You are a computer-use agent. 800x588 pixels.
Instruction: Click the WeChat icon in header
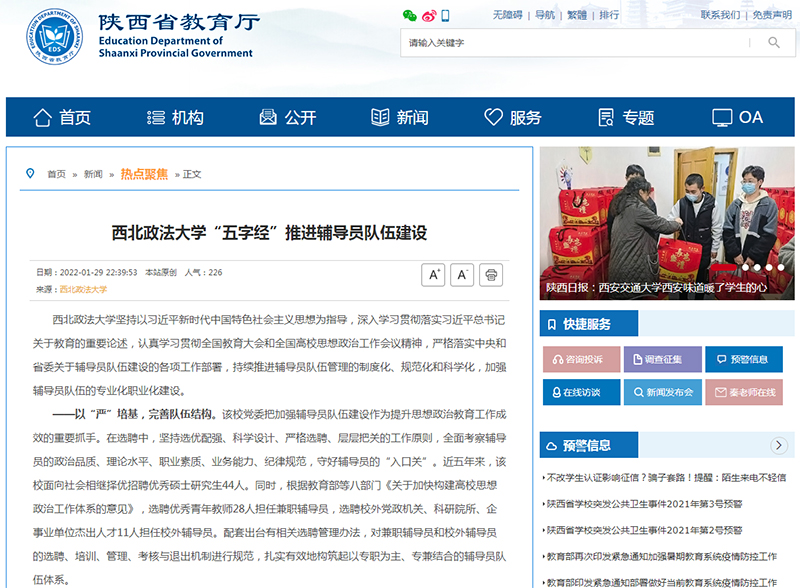[409, 16]
